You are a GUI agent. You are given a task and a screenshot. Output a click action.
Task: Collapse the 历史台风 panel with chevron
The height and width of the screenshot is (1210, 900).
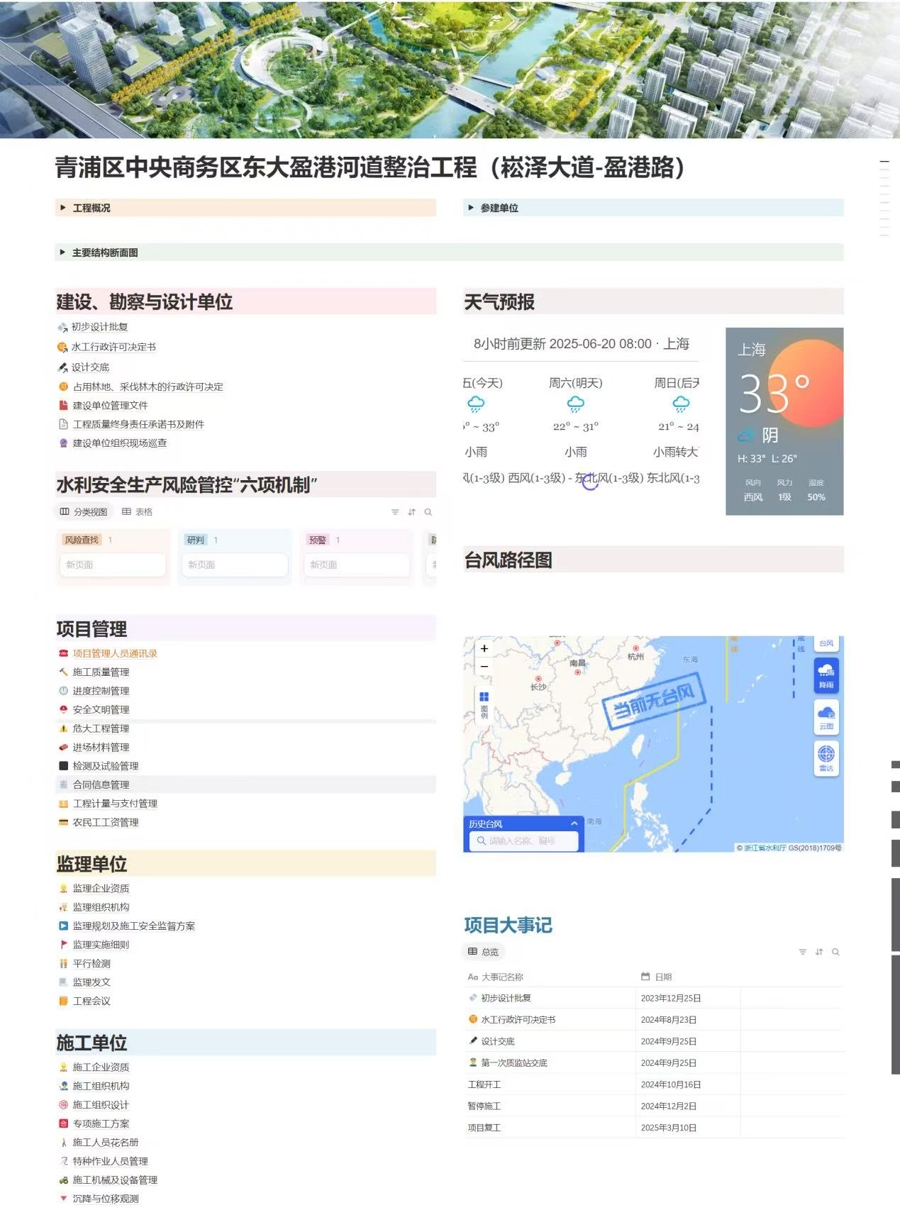click(x=574, y=824)
